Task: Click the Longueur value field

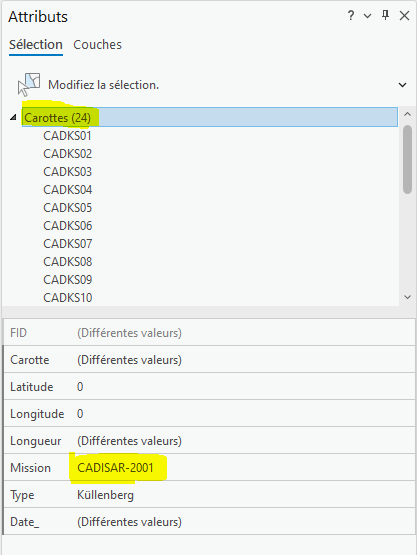Action: [244, 441]
